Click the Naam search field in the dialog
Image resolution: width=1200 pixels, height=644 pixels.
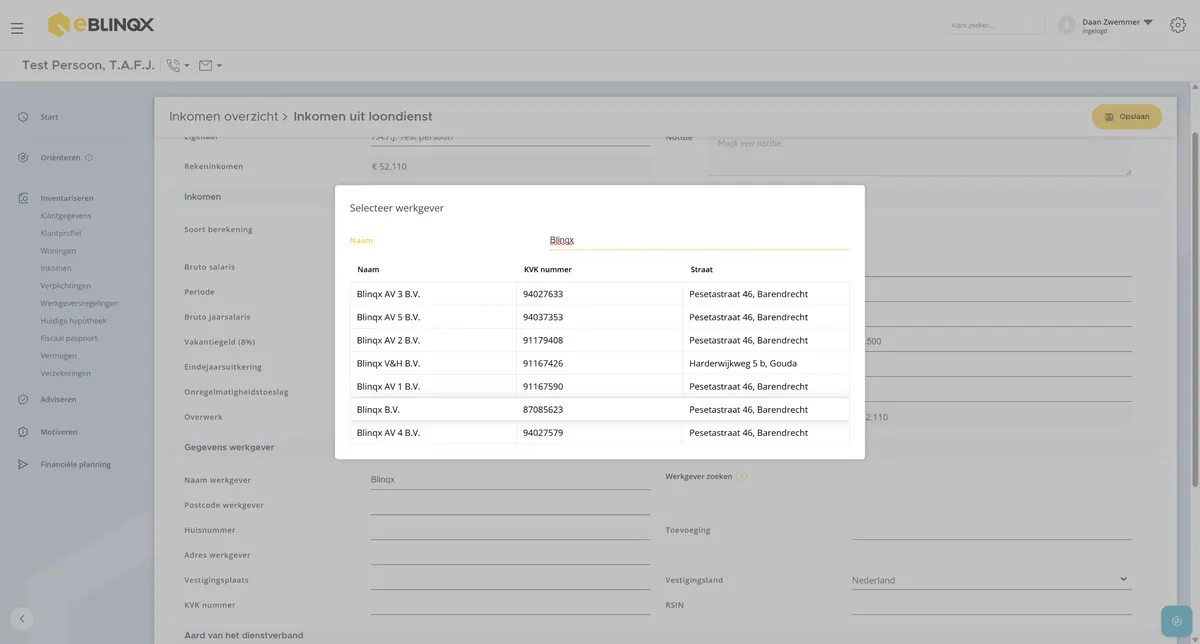click(x=699, y=240)
